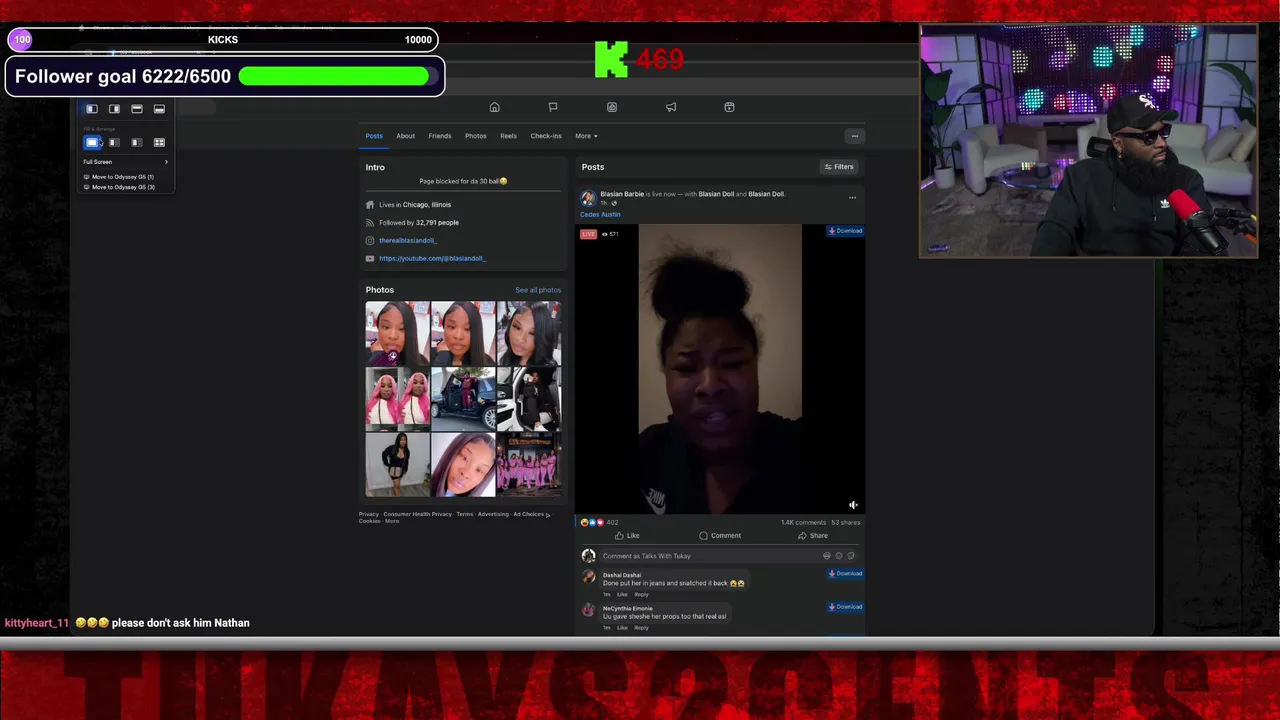The width and height of the screenshot is (1280, 720).
Task: Click the Instagram icon in Intro
Action: coord(370,241)
